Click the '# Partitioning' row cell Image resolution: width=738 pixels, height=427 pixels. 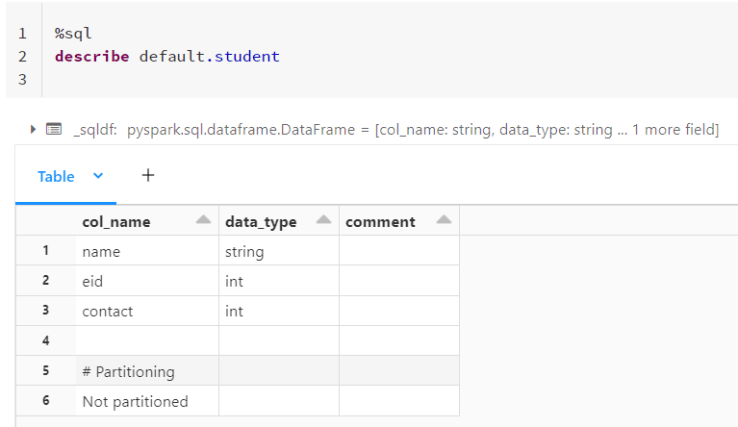128,372
